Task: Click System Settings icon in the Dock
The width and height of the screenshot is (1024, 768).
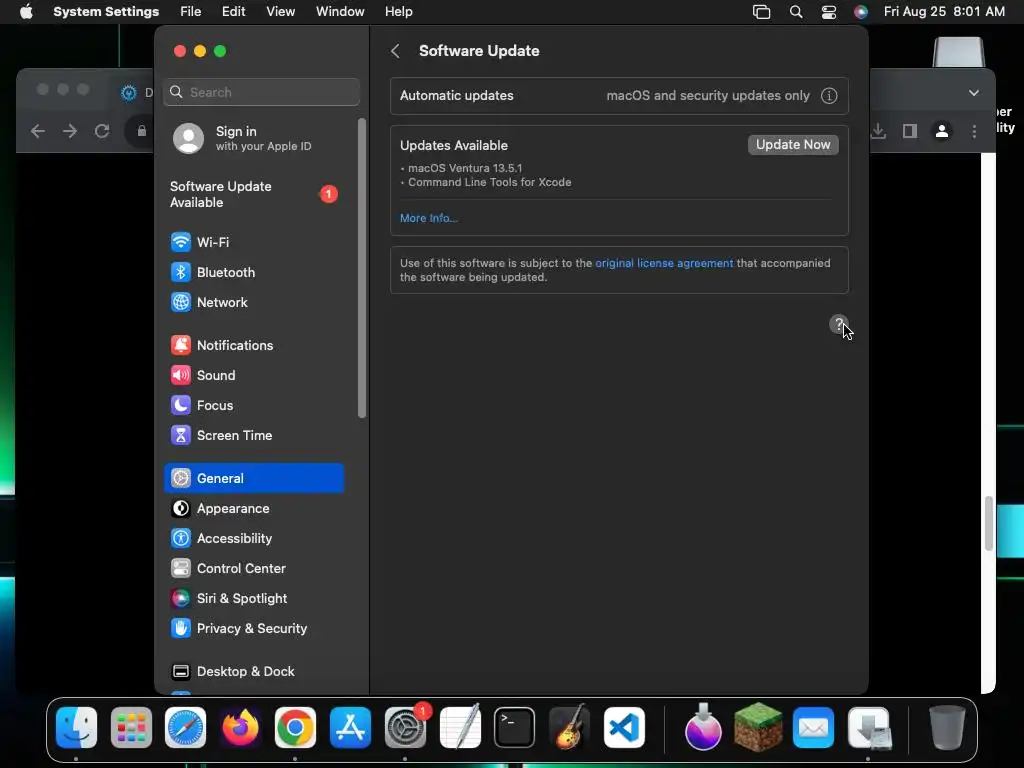Action: pos(405,728)
